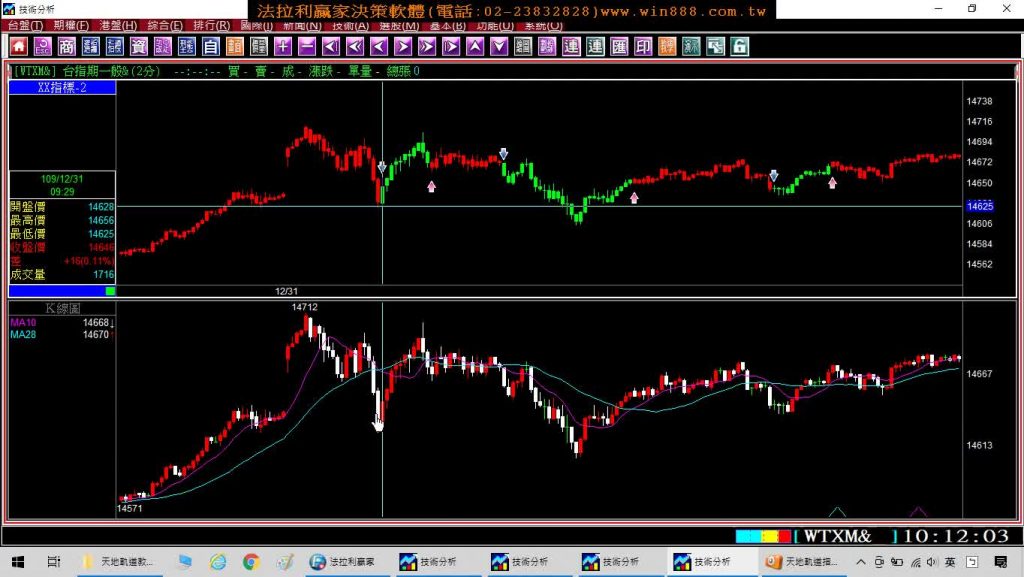
Task: Click the green triangle marker at chart bottom
Action: click(837, 512)
